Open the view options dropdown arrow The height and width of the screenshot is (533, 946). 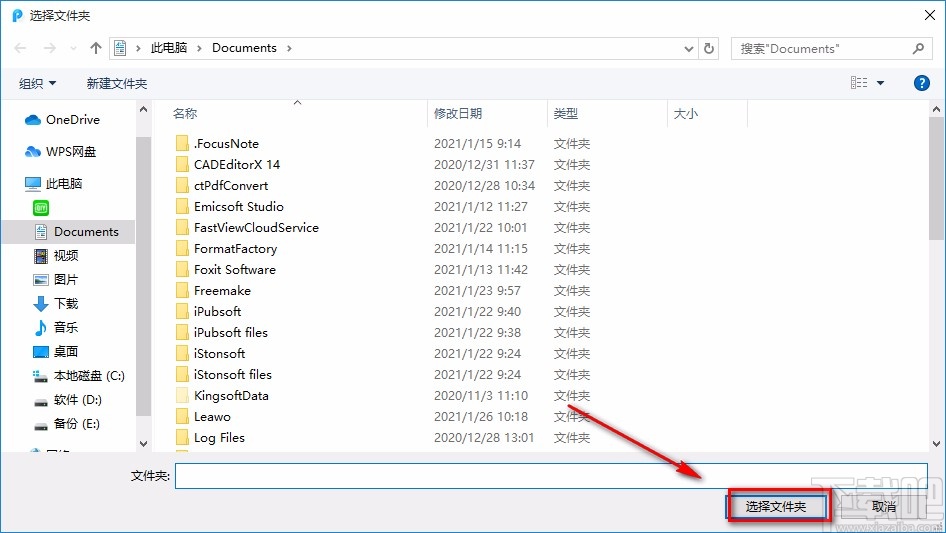click(x=880, y=83)
